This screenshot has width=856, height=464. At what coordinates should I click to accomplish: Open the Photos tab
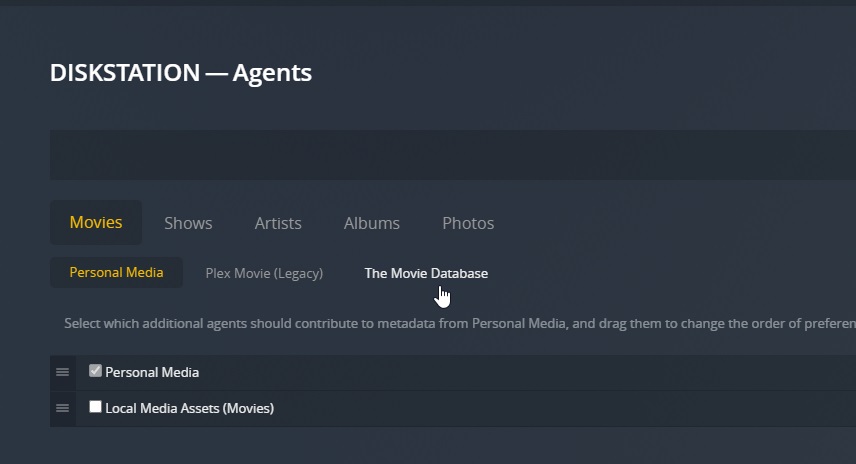coord(468,223)
